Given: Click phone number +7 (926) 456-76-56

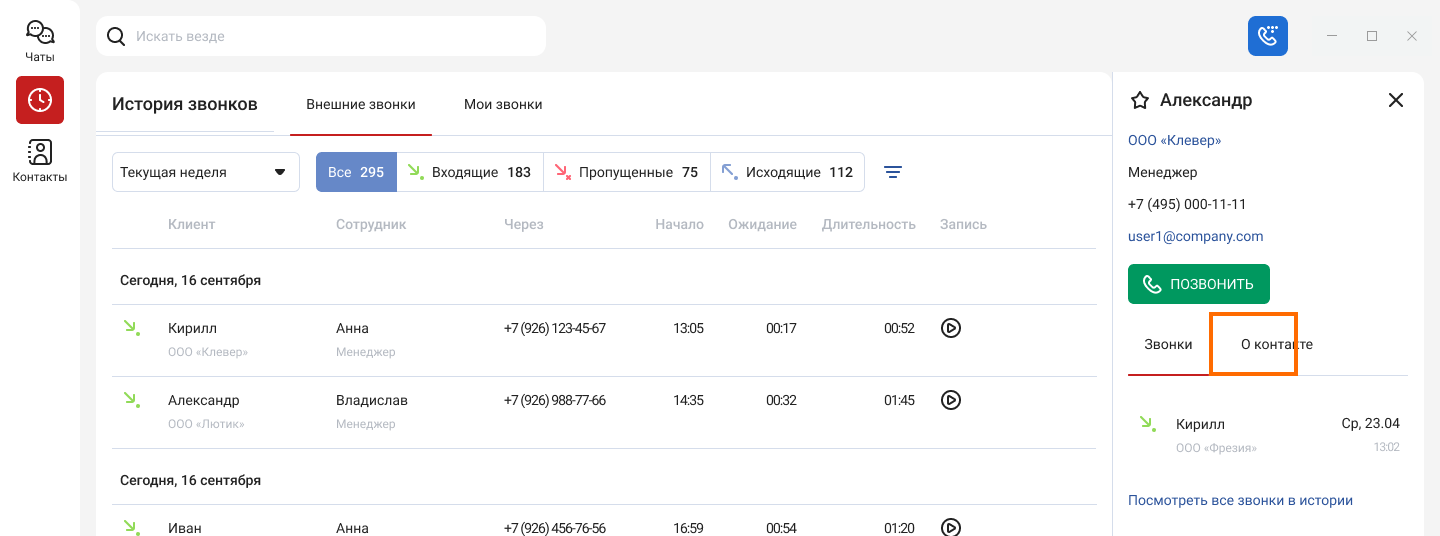Looking at the screenshot, I should pyautogui.click(x=555, y=528).
